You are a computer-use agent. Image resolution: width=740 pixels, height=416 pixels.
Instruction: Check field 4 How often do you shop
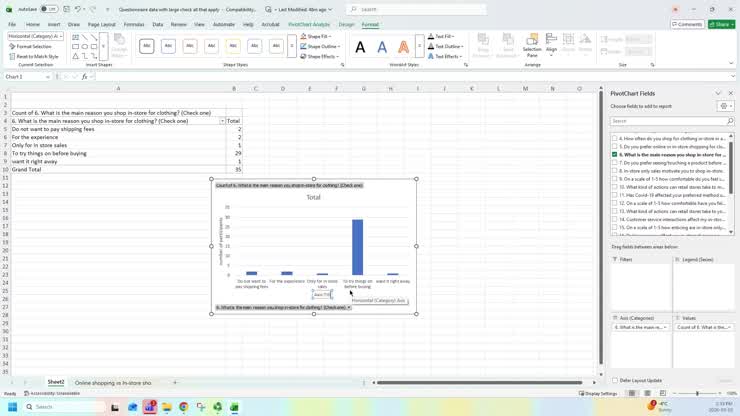click(x=614, y=138)
